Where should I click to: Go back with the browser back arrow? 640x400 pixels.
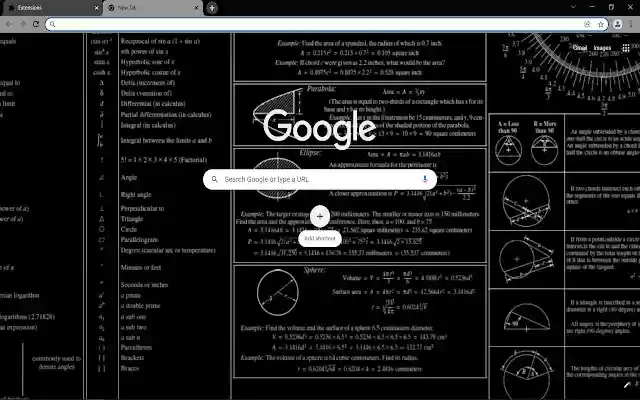coord(9,24)
